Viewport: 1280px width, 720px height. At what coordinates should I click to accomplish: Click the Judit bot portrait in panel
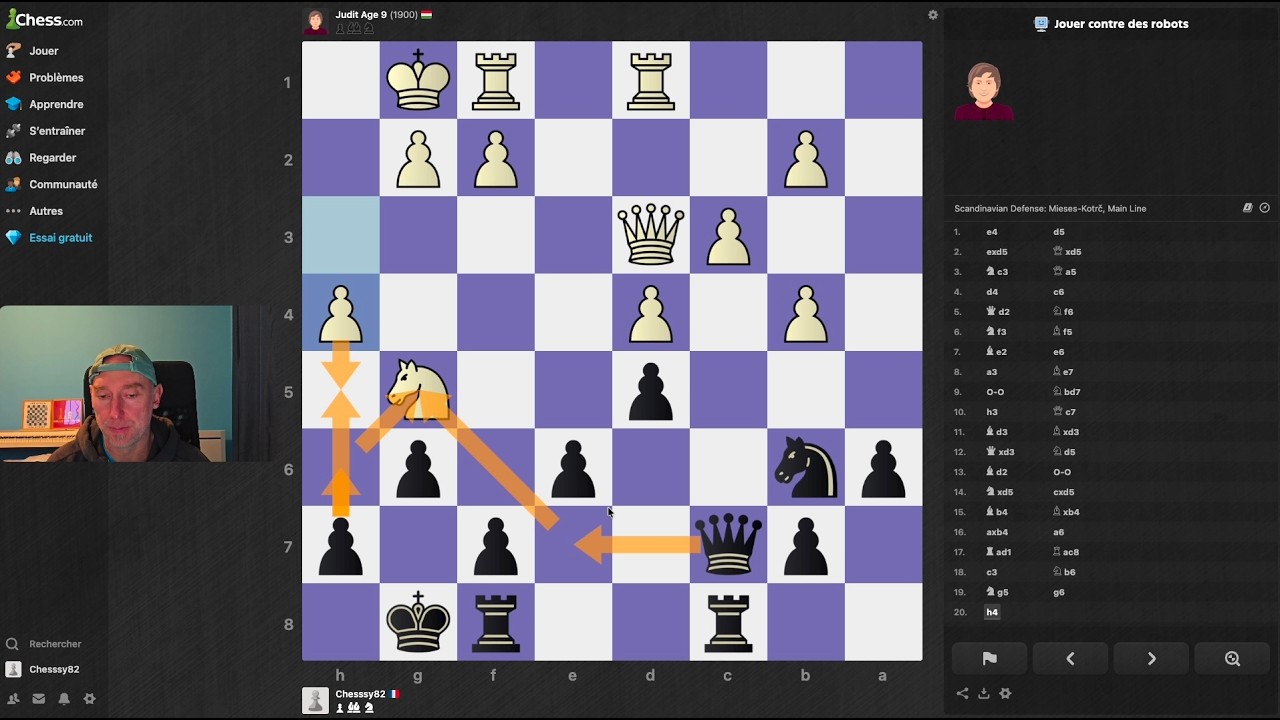[x=984, y=92]
